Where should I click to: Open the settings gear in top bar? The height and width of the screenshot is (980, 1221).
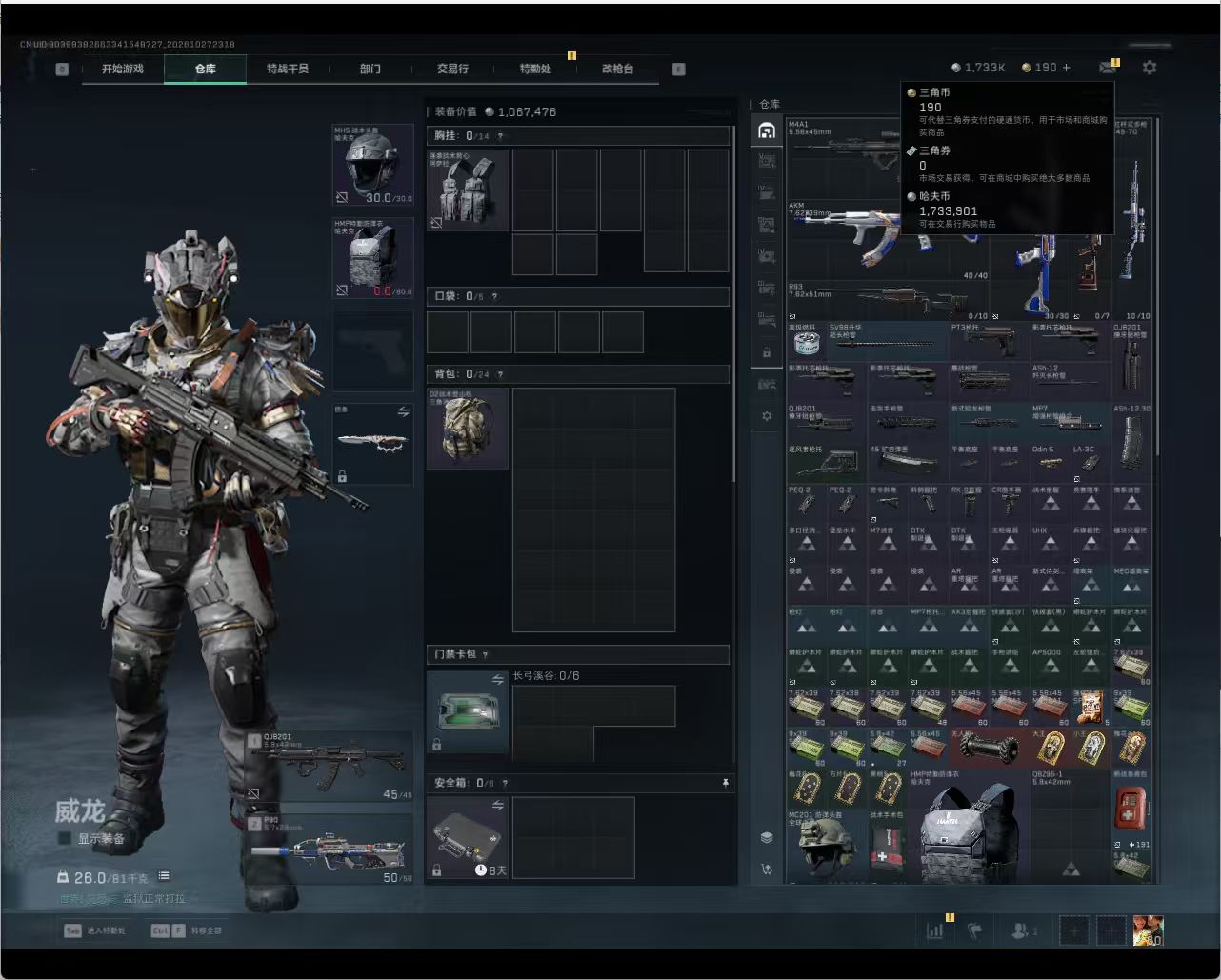(x=1150, y=68)
